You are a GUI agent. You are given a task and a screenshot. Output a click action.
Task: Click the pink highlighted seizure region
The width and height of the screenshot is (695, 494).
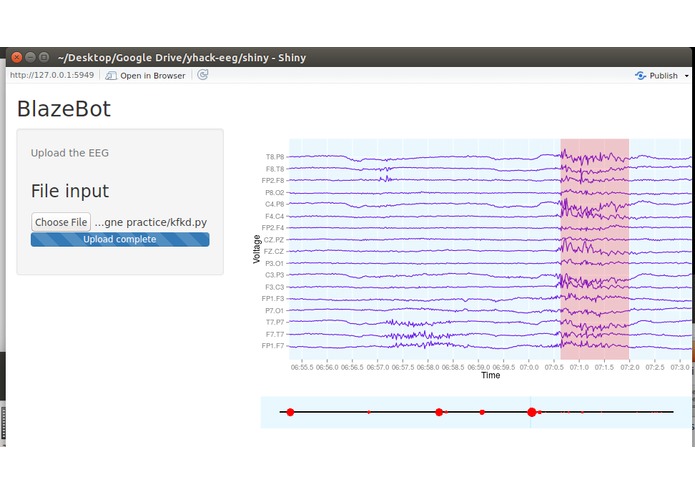(x=594, y=249)
